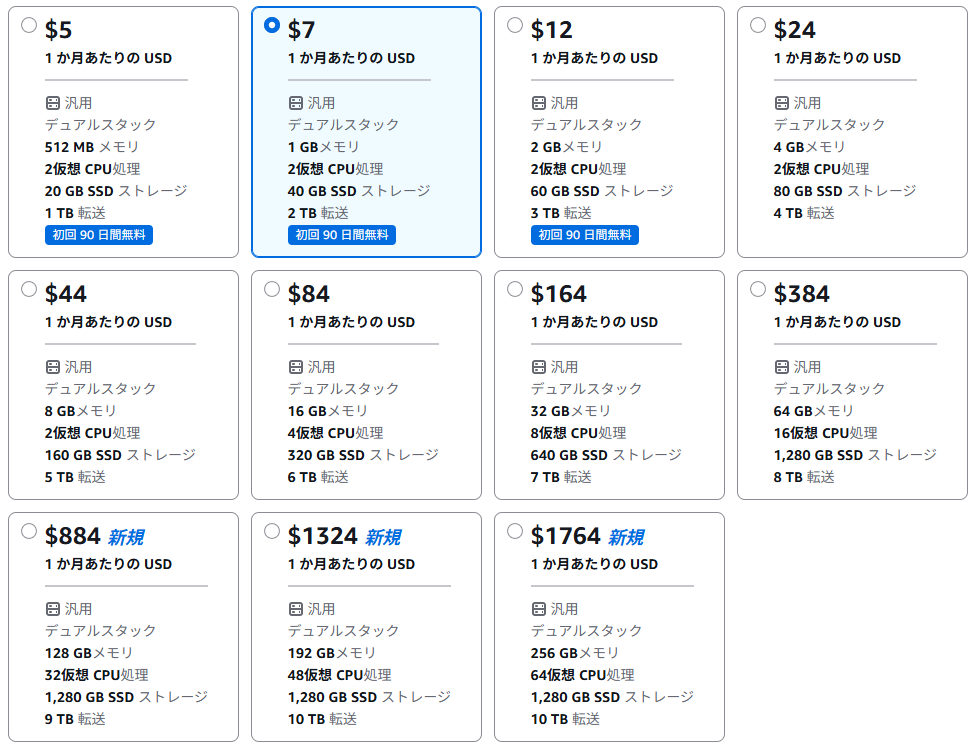Click the 初回 90 日間無料 badge on the $12 plan
This screenshot has width=978, height=748.
coord(585,235)
